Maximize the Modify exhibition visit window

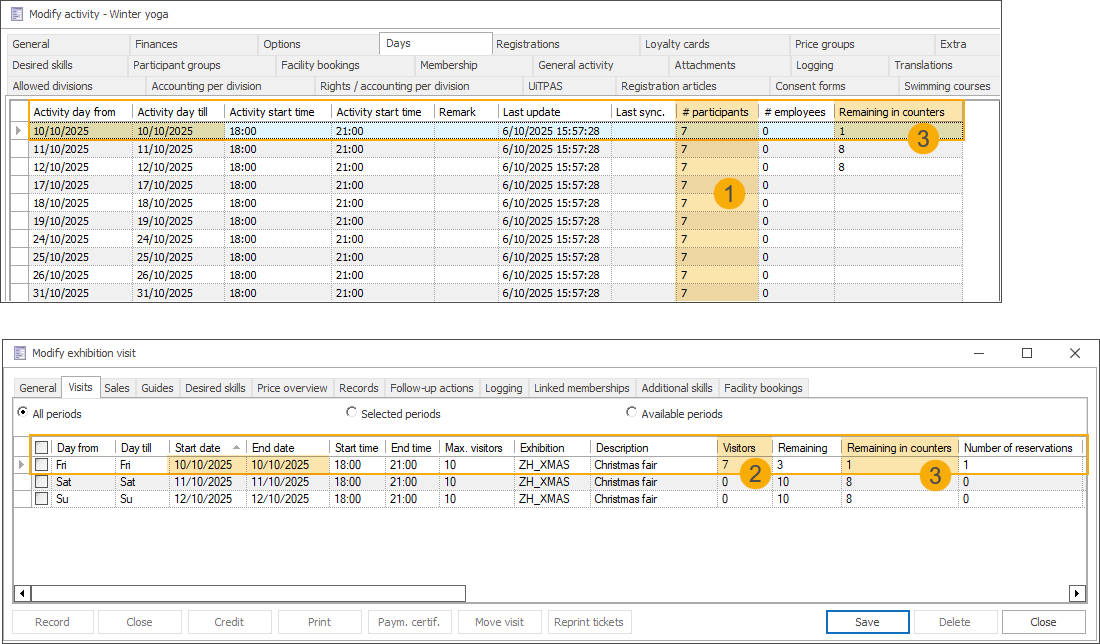point(1026,353)
